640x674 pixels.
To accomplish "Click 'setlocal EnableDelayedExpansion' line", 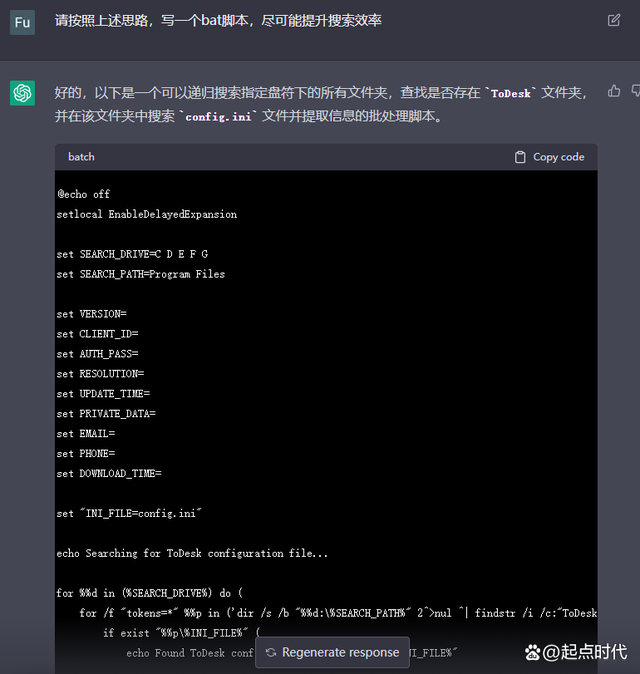I will tap(147, 214).
